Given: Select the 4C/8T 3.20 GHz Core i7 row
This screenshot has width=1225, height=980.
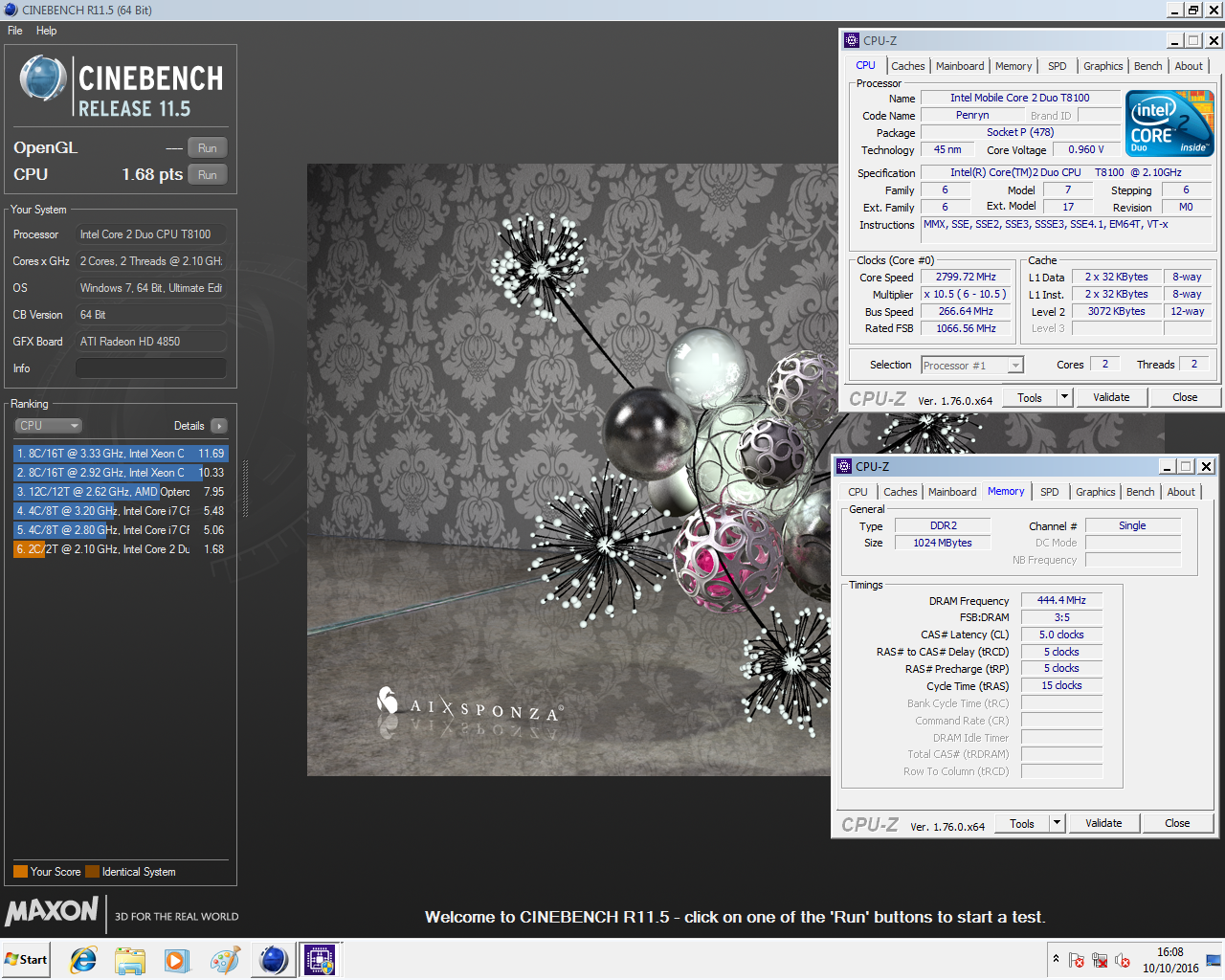Looking at the screenshot, I should point(121,511).
